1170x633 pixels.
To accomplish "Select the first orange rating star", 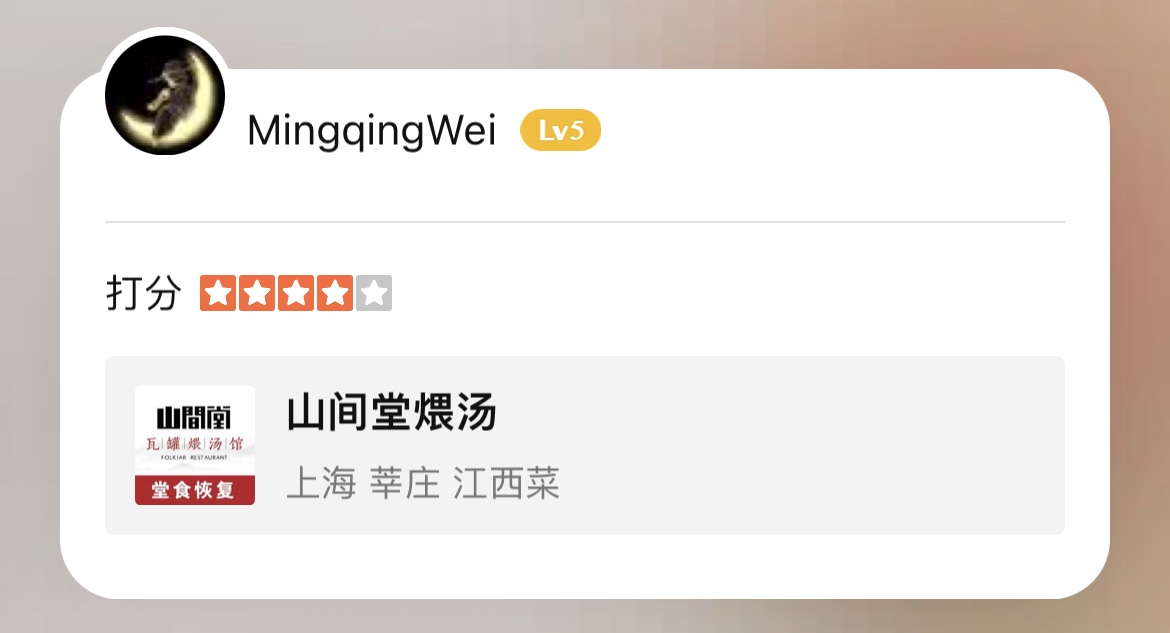I will pos(218,293).
